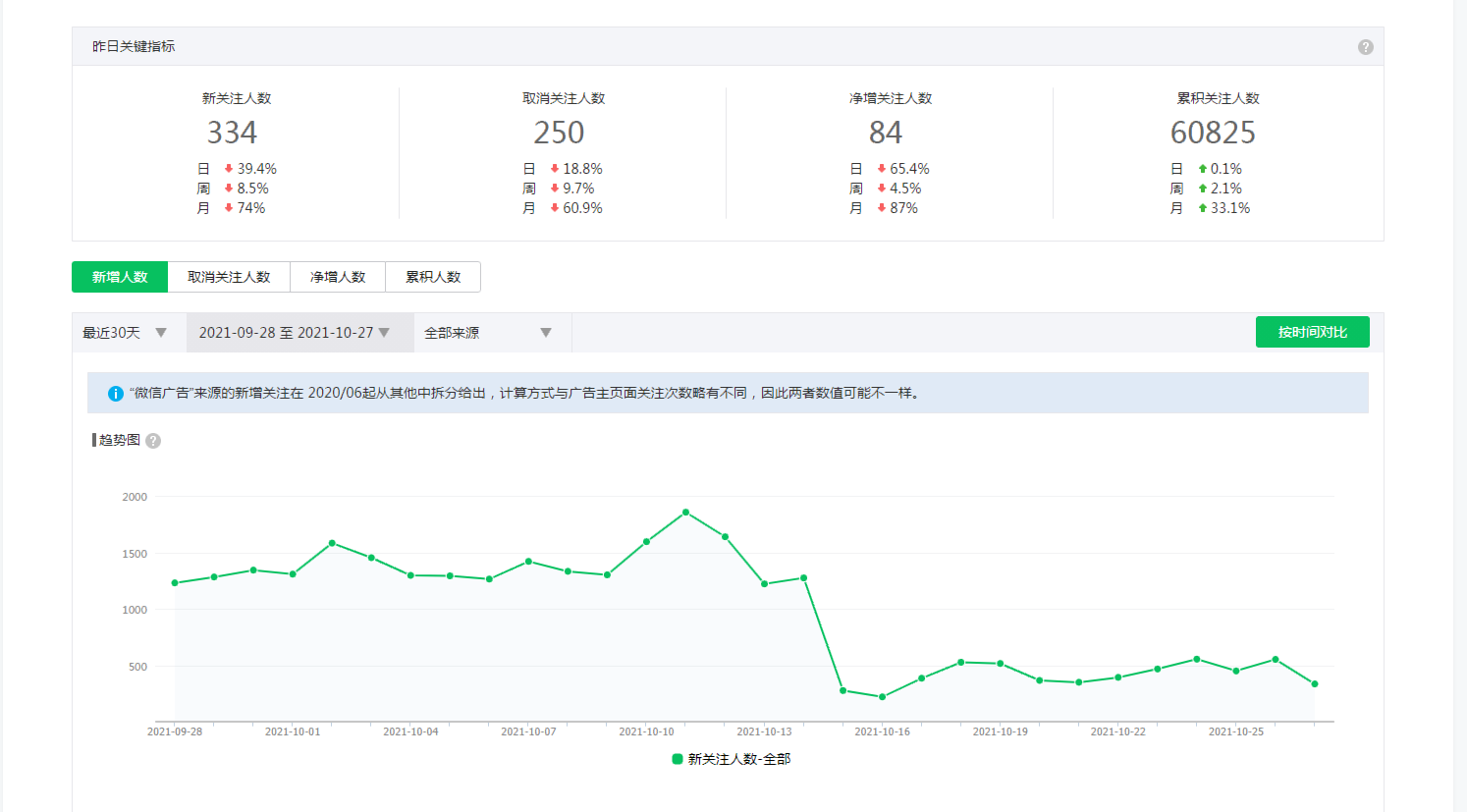The image size is (1467, 812).
Task: Switch to 净增人数 tab
Action: (x=338, y=277)
